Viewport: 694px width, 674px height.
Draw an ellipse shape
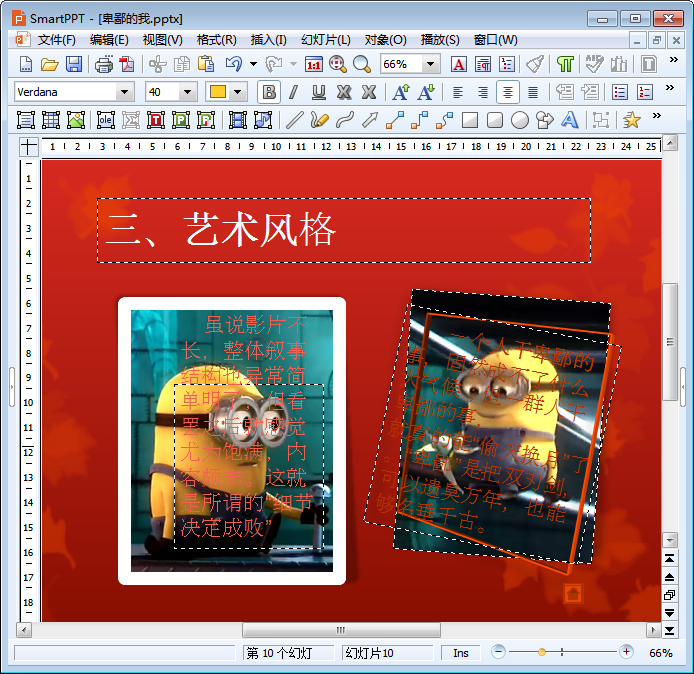520,120
